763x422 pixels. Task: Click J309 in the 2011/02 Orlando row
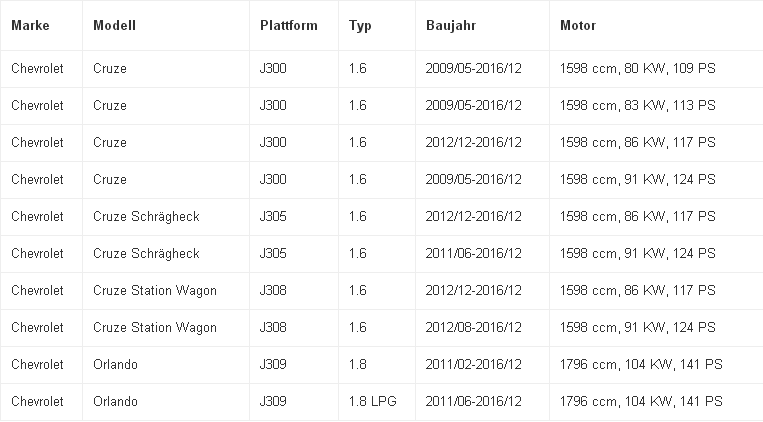[273, 365]
